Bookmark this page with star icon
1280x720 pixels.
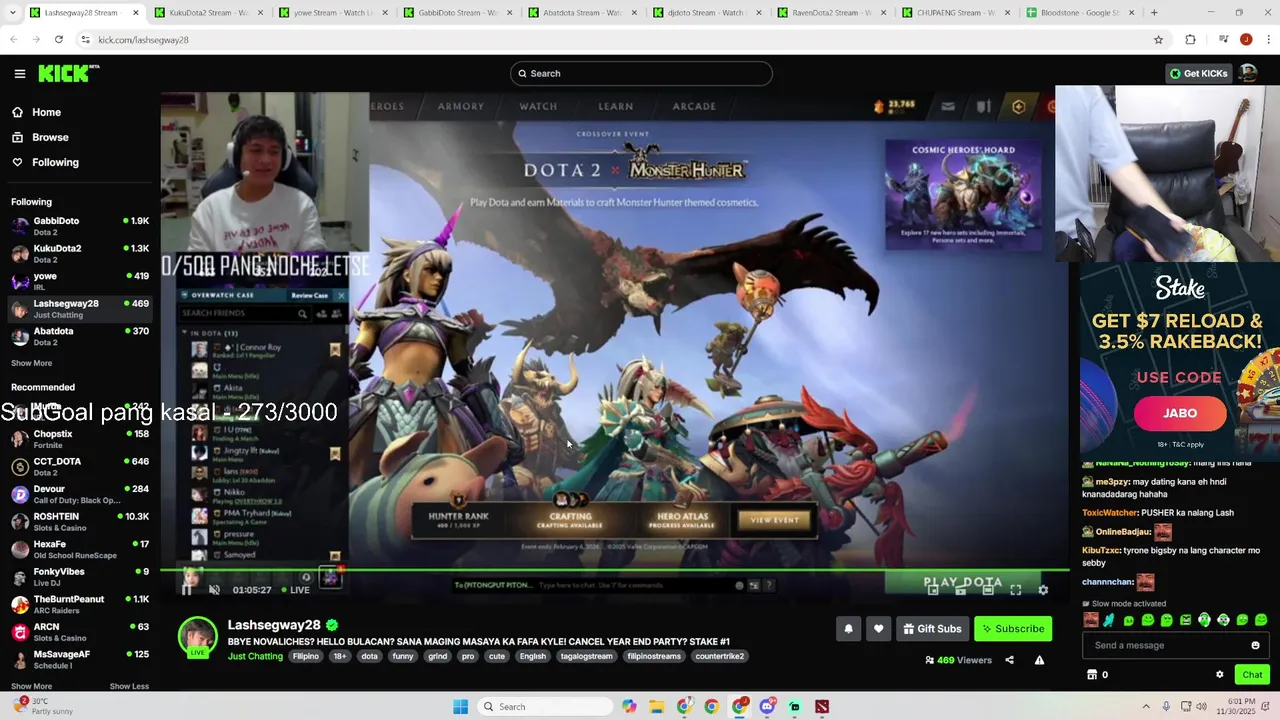coord(1158,39)
